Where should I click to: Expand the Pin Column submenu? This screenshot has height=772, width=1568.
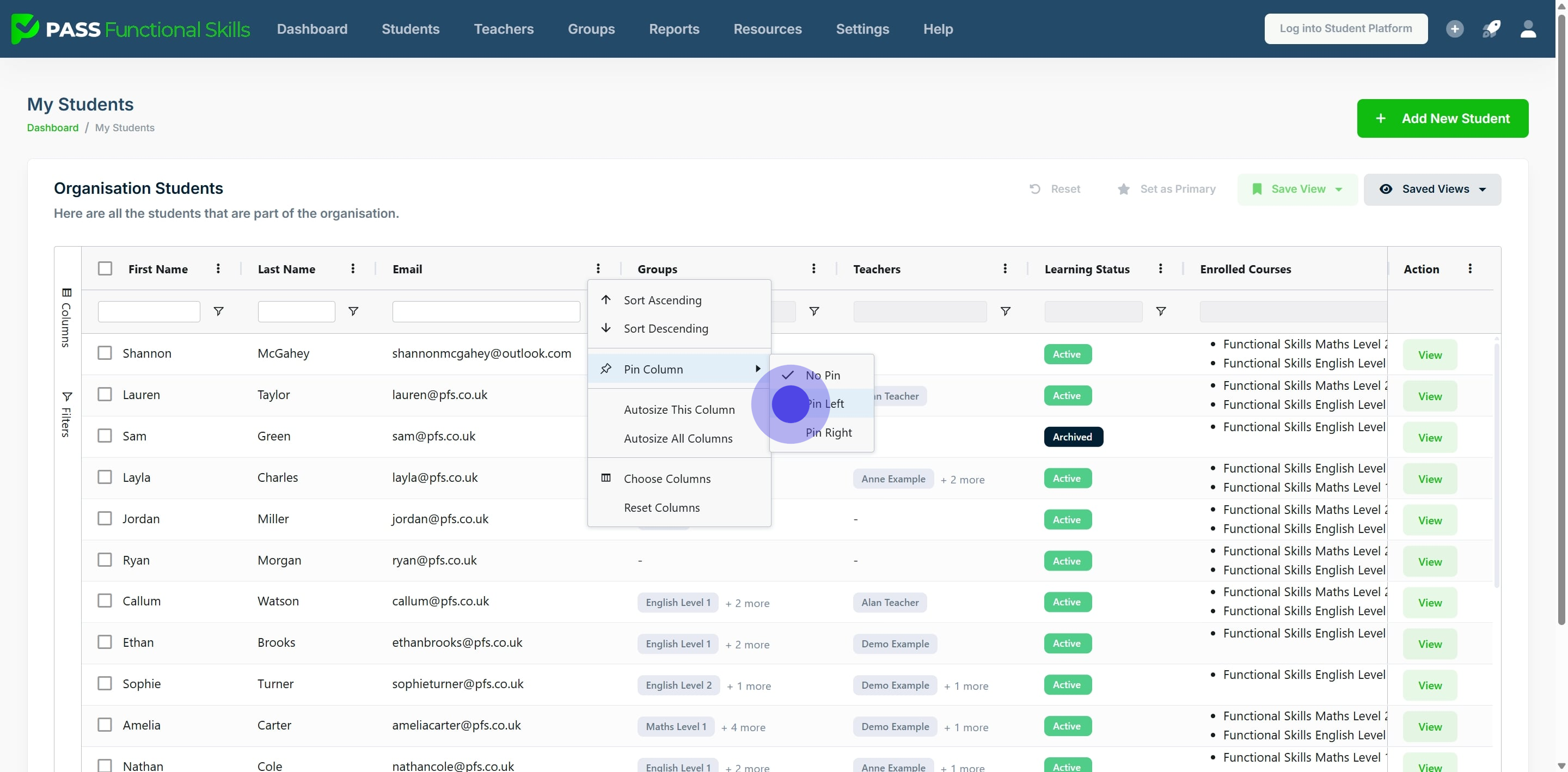[x=679, y=369]
